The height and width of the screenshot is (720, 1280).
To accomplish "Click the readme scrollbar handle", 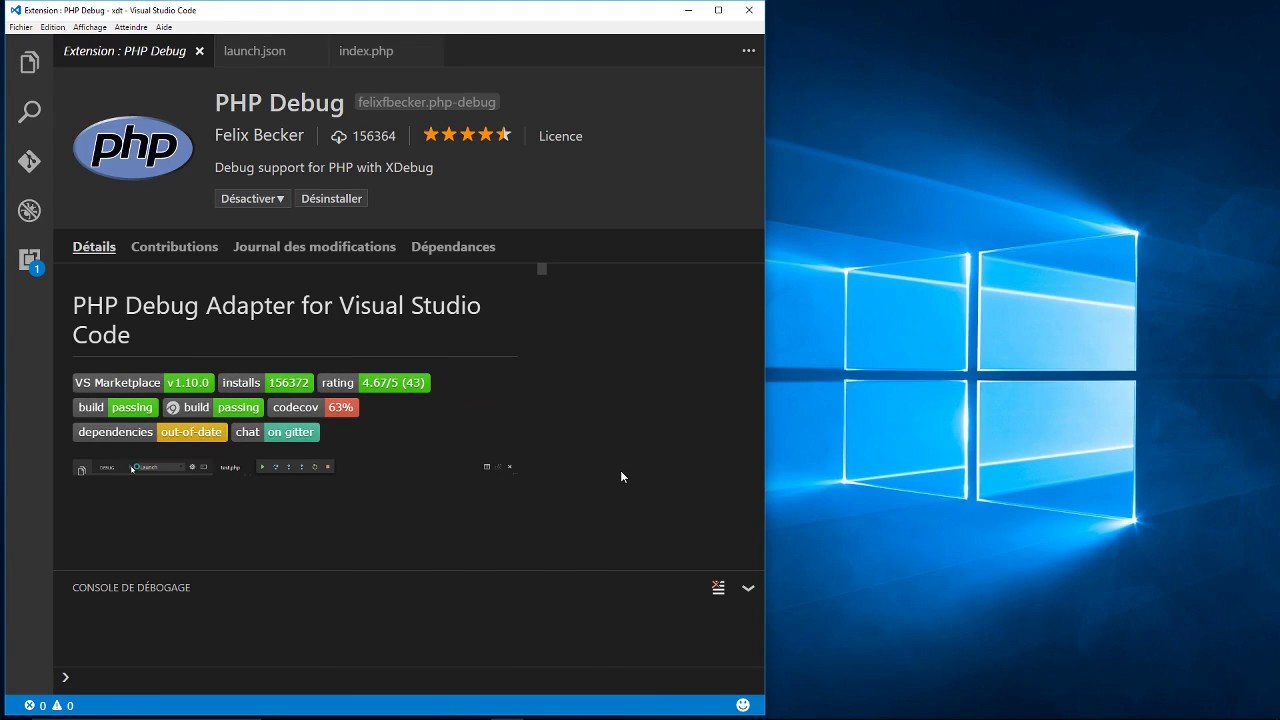I will (542, 269).
